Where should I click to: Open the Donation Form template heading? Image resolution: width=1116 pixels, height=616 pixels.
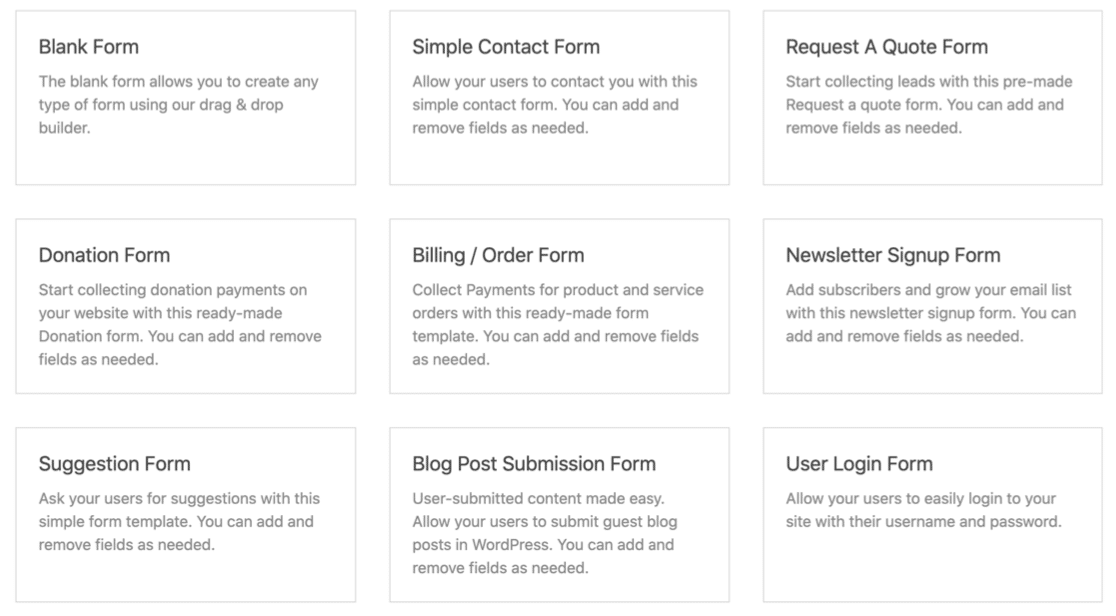(104, 255)
